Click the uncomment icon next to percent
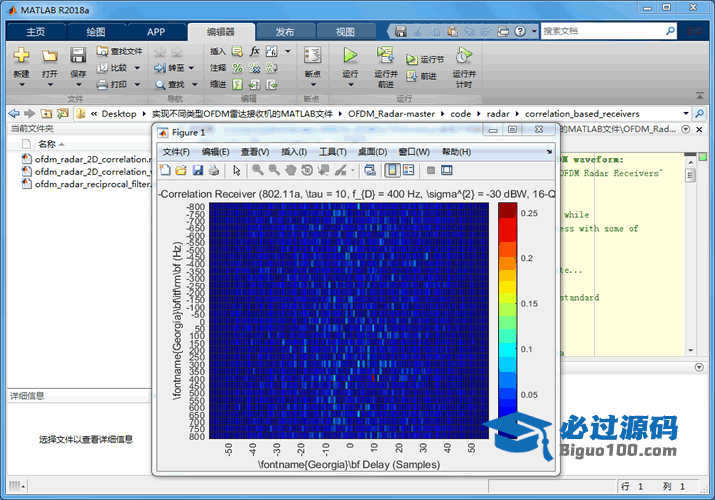 pyautogui.click(x=254, y=68)
